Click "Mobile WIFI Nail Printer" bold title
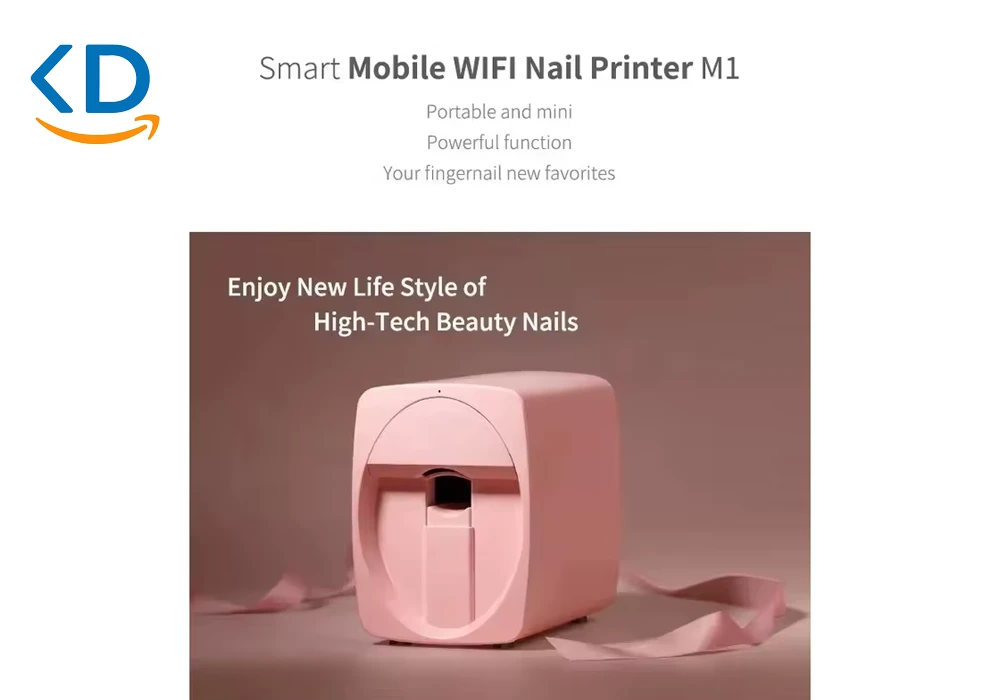Image resolution: width=1000 pixels, height=700 pixels. click(x=520, y=68)
